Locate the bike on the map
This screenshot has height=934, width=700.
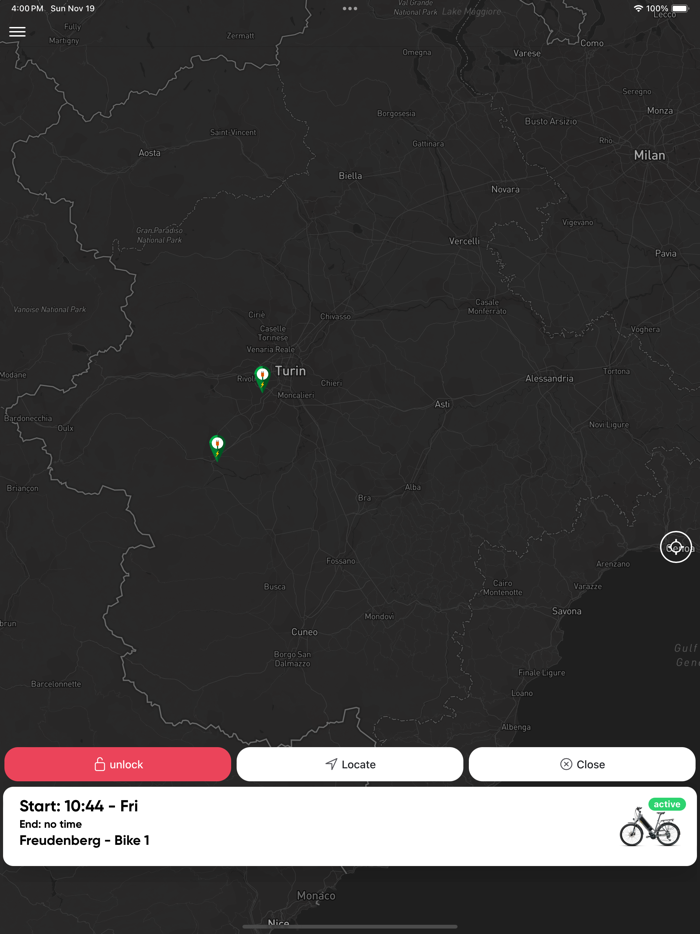pos(350,764)
